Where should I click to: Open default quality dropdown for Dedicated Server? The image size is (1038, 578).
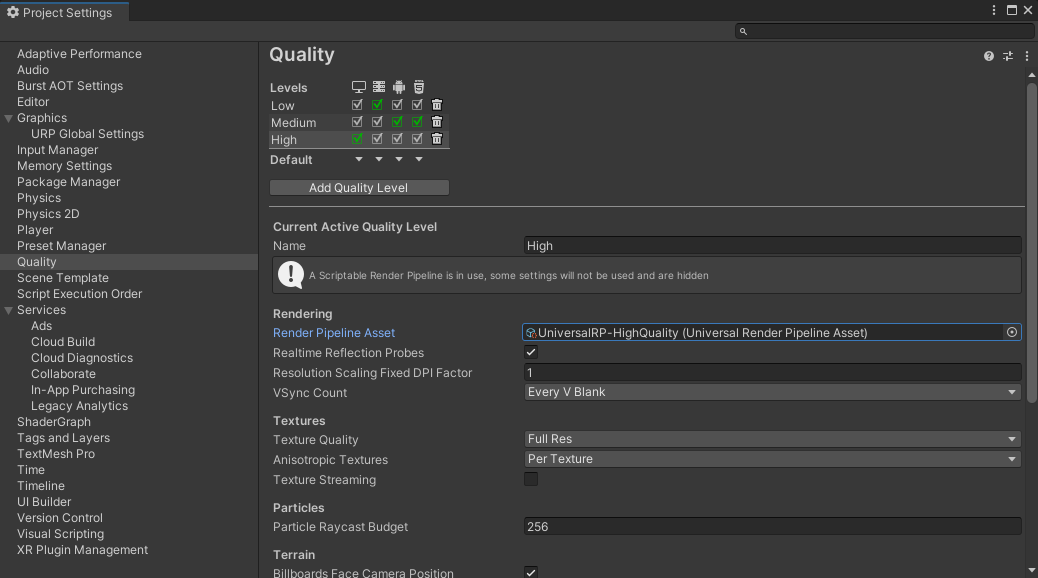point(379,160)
